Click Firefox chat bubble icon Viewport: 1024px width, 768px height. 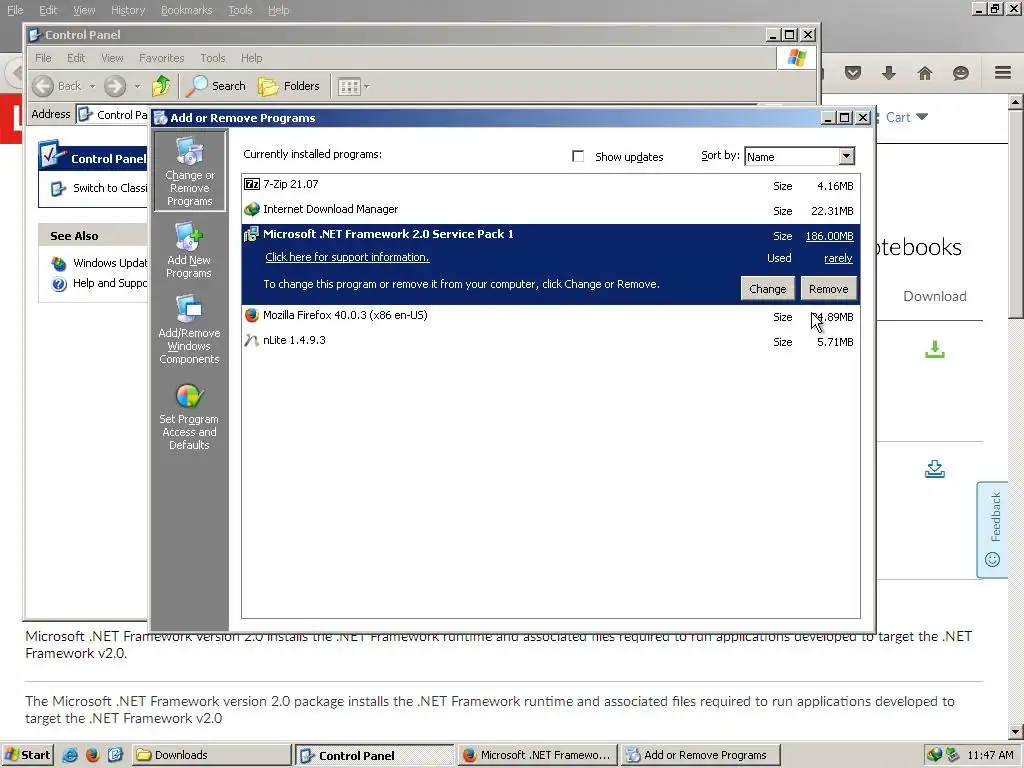point(961,73)
